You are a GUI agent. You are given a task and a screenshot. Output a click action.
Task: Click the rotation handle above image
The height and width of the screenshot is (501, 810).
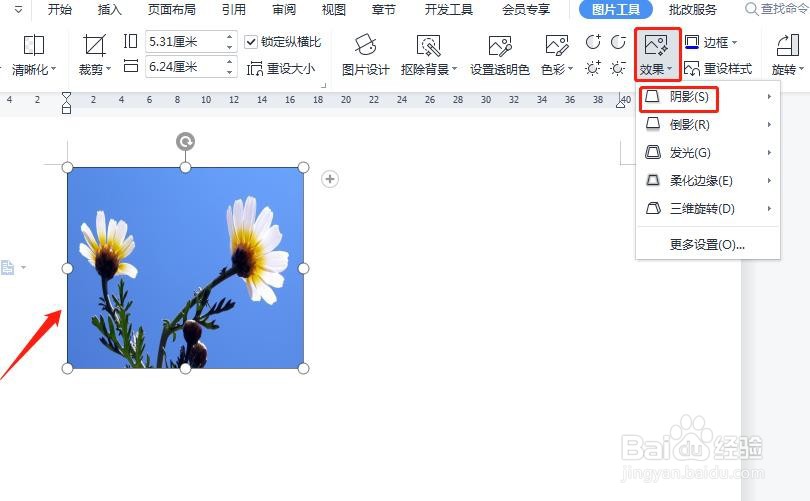pyautogui.click(x=185, y=141)
